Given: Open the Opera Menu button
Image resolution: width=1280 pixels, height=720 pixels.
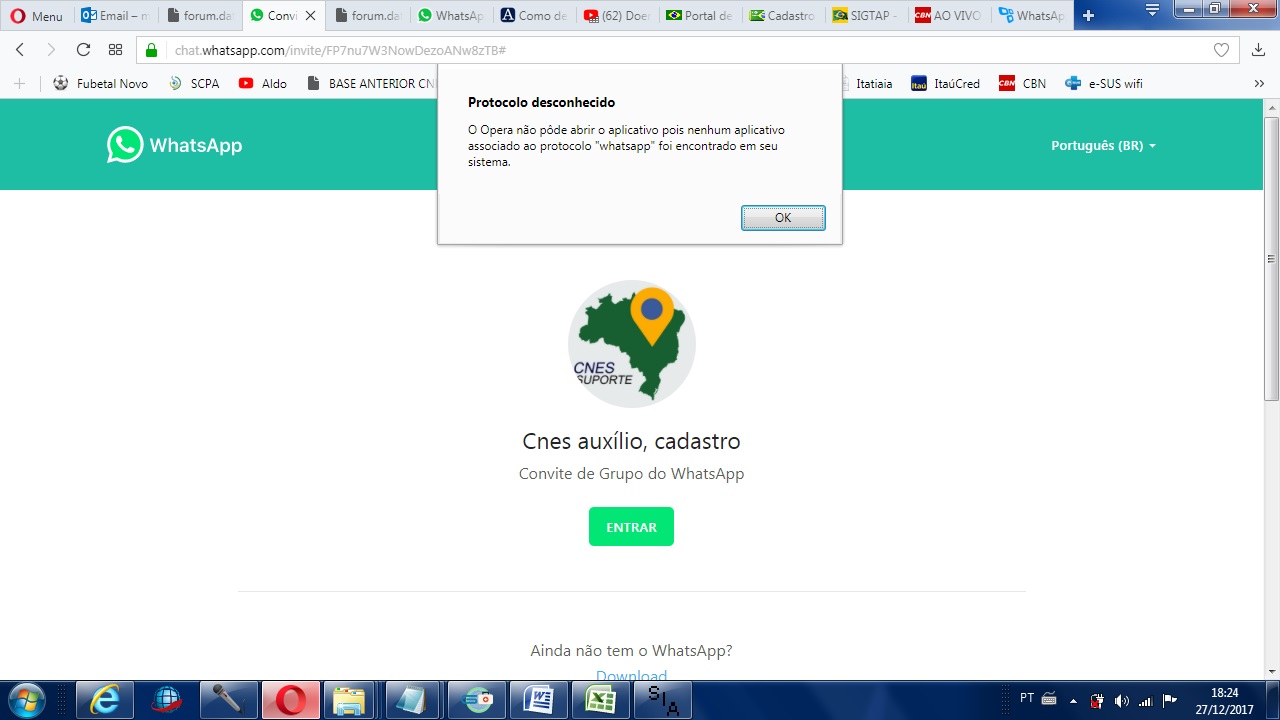Looking at the screenshot, I should pos(36,16).
